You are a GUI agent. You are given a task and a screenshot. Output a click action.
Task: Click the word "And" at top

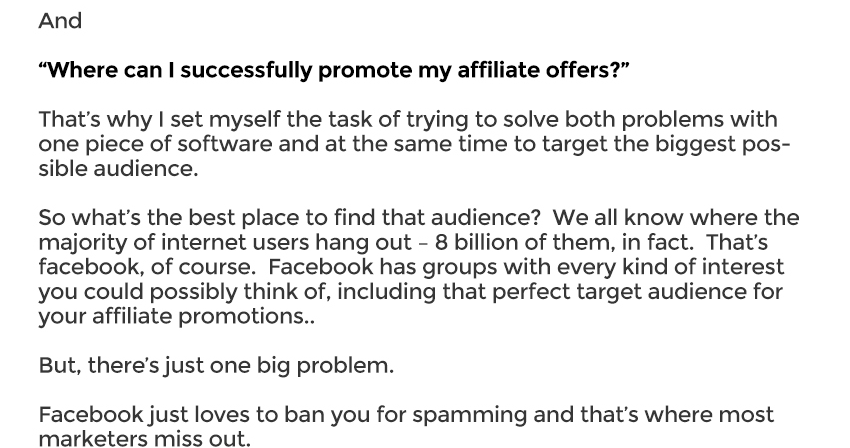coord(60,21)
